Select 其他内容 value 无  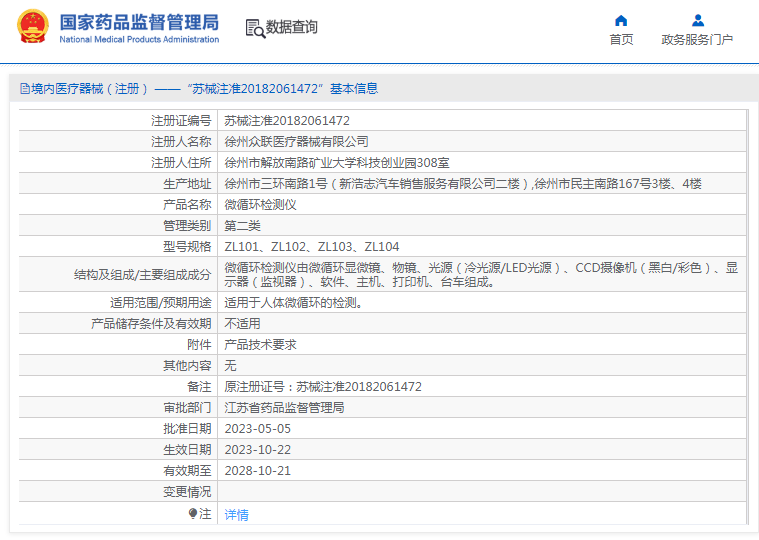pyautogui.click(x=230, y=366)
